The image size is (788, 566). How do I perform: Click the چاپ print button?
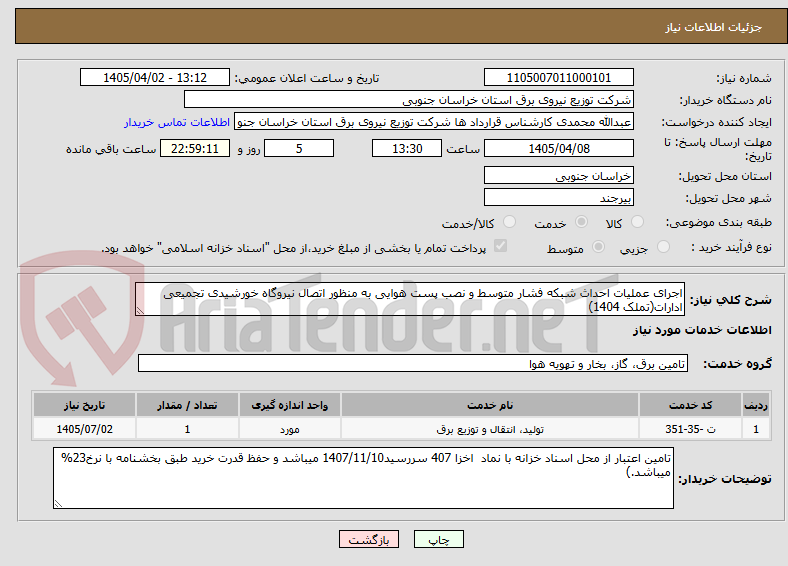[438, 539]
